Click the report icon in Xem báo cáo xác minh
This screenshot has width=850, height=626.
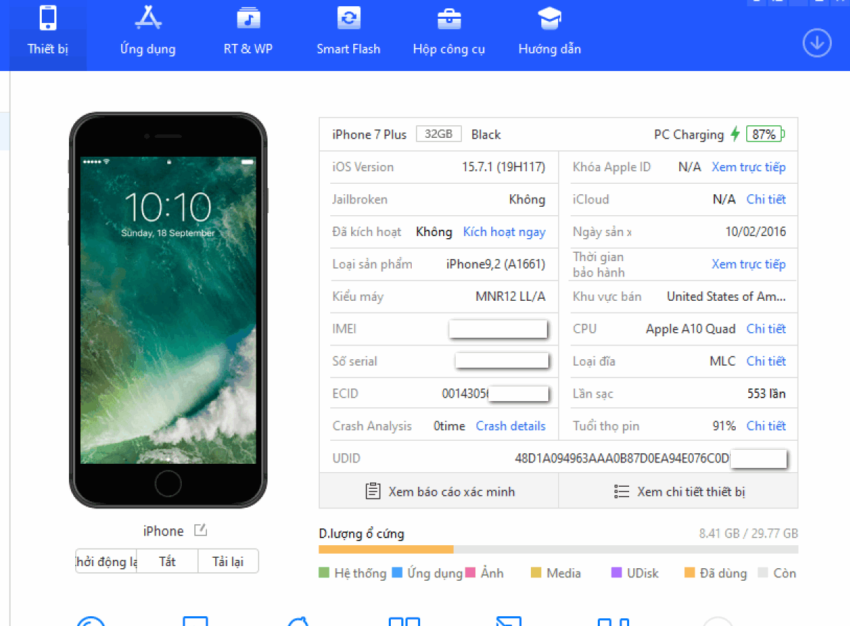370,491
